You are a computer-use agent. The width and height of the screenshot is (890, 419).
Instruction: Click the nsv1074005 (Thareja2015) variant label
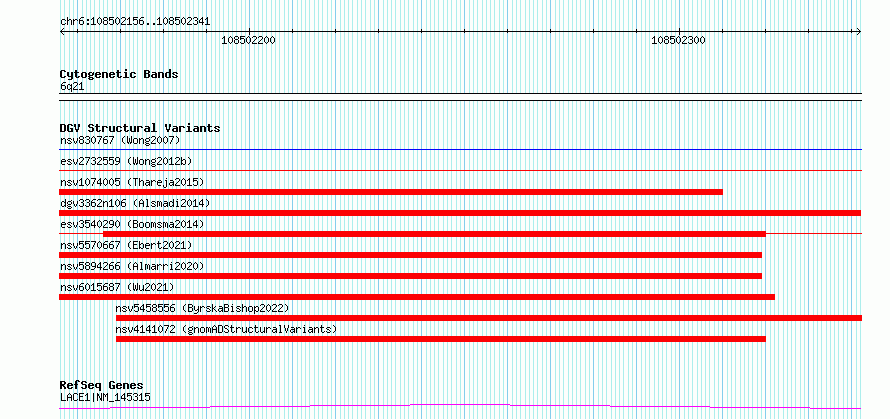pyautogui.click(x=132, y=182)
